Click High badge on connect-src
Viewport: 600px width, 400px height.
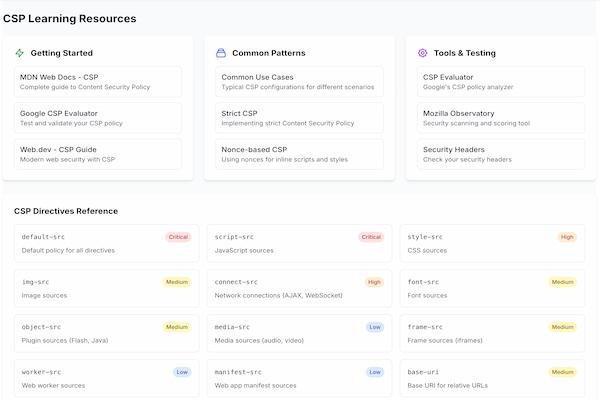click(374, 282)
